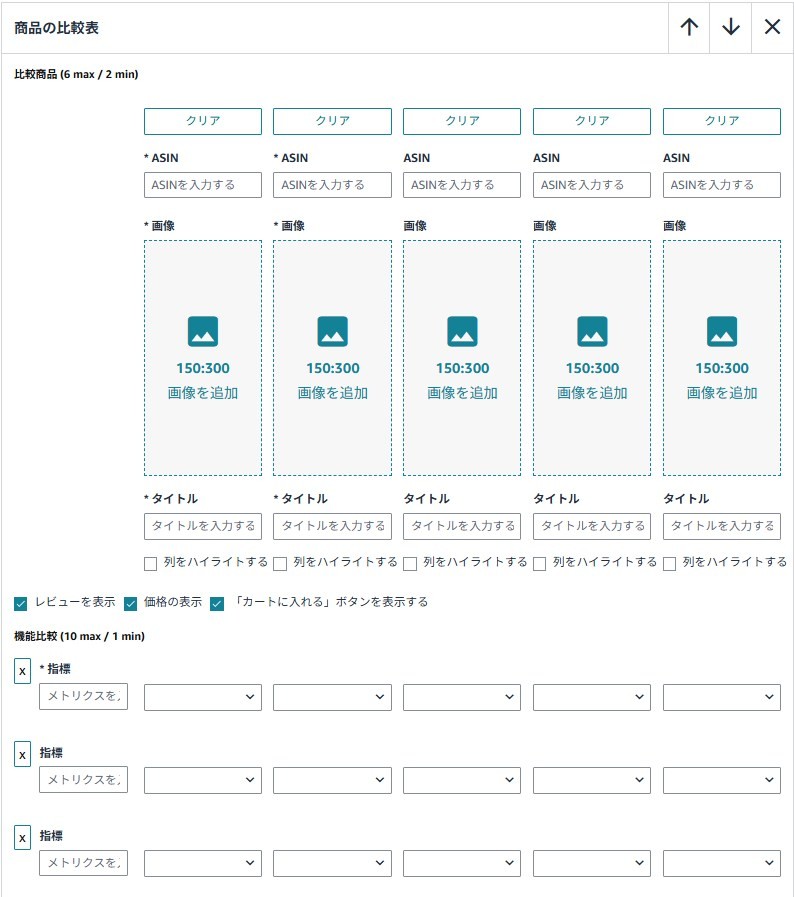794x897 pixels.
Task: Click the metric name field in second 指標 row
Action: point(84,780)
